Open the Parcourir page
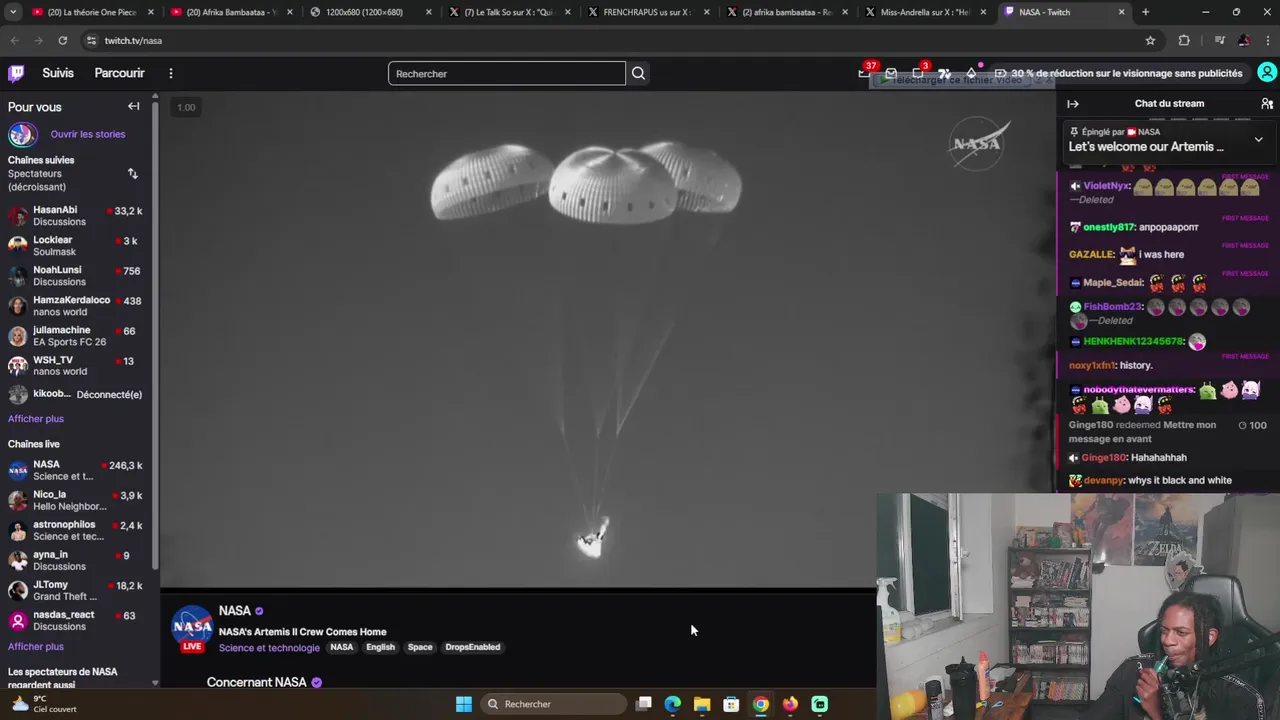The image size is (1280, 720). [119, 73]
